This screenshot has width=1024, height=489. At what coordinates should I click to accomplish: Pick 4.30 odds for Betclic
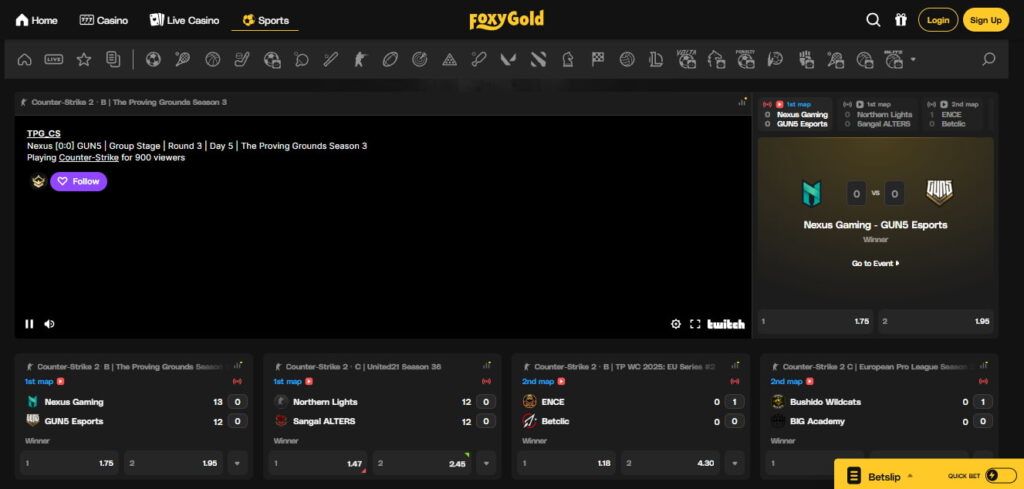coord(670,463)
